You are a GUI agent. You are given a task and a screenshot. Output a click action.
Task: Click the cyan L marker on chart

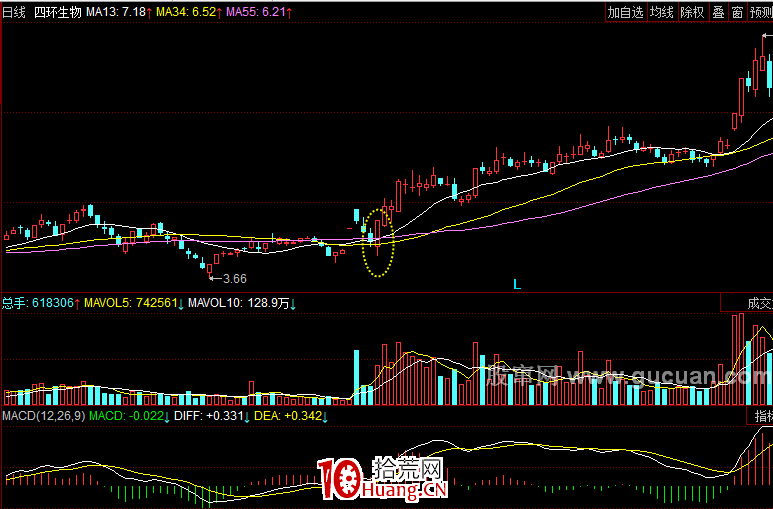517,285
